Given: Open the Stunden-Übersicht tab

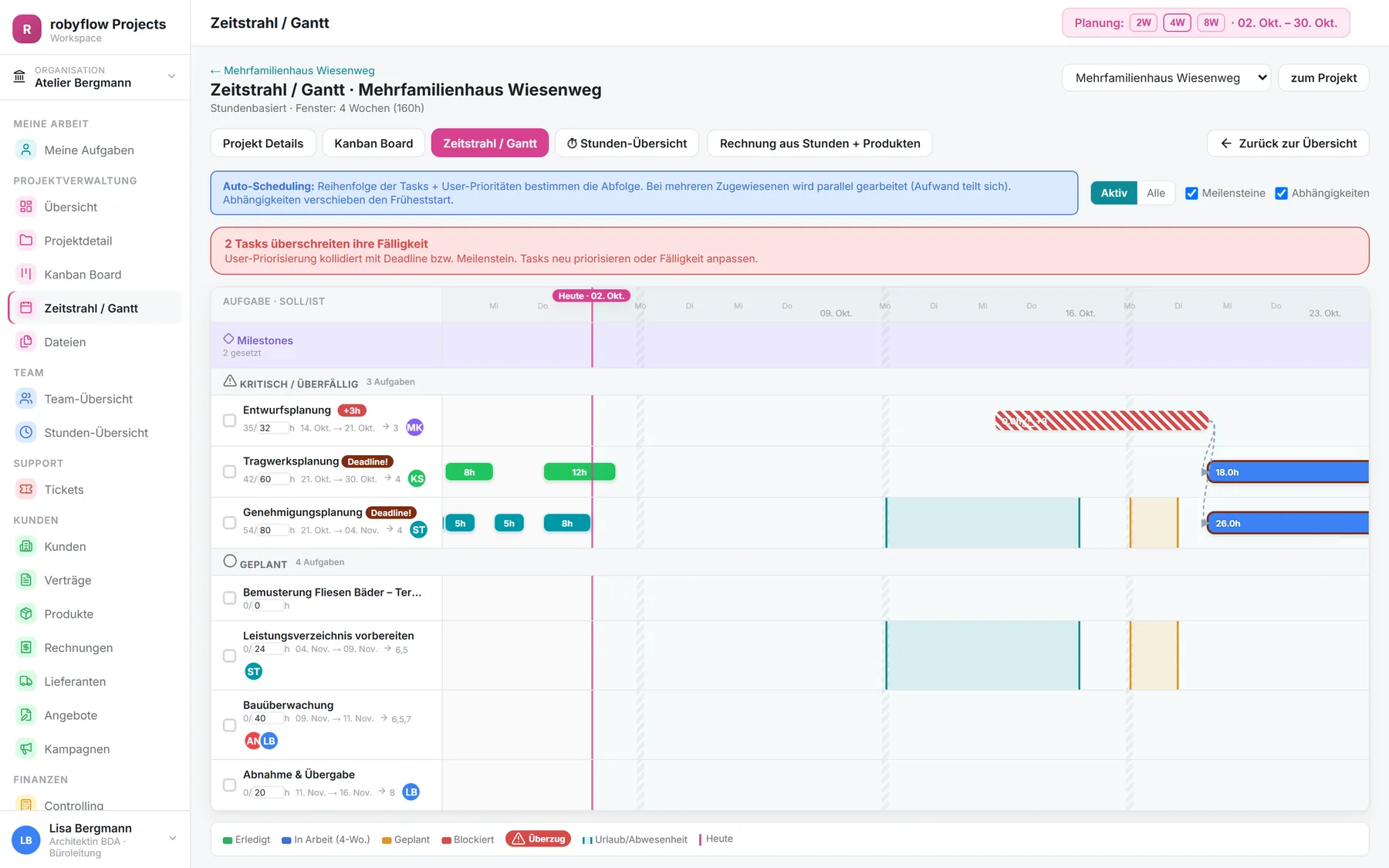Looking at the screenshot, I should pos(627,144).
